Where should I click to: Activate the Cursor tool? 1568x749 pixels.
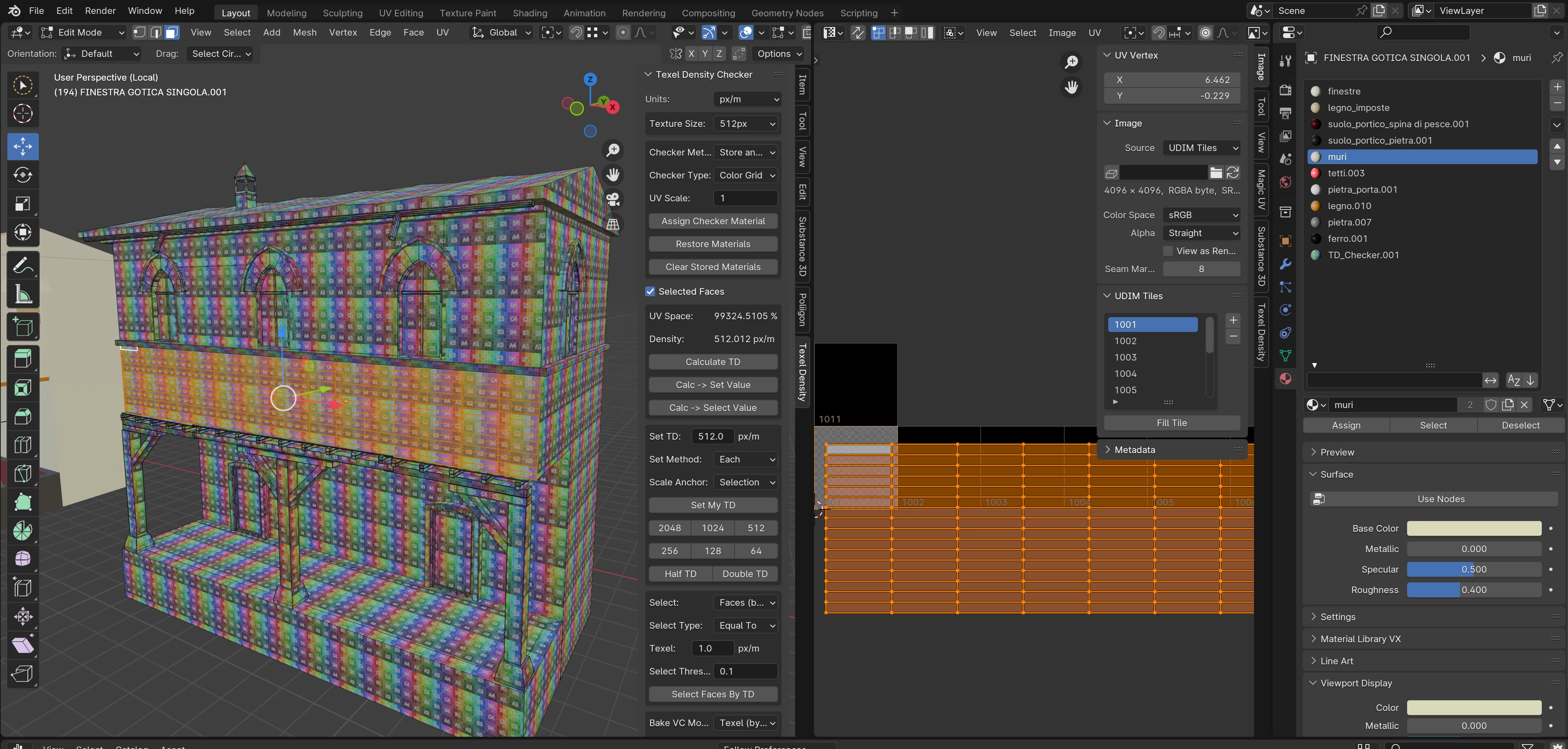[23, 114]
